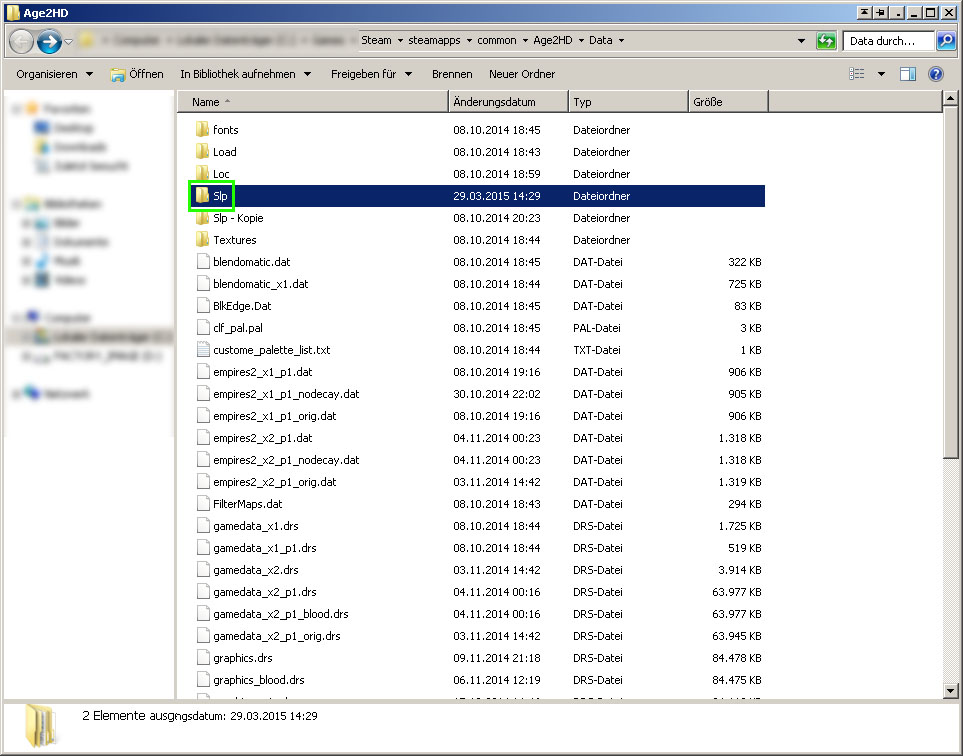Open the view options dropdown arrow
The height and width of the screenshot is (756, 963).
coord(881,74)
